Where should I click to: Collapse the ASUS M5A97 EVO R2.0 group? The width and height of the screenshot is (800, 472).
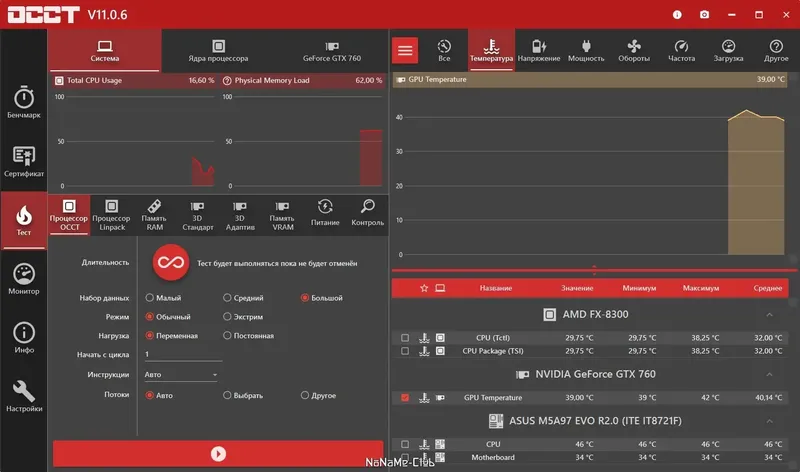click(x=769, y=421)
